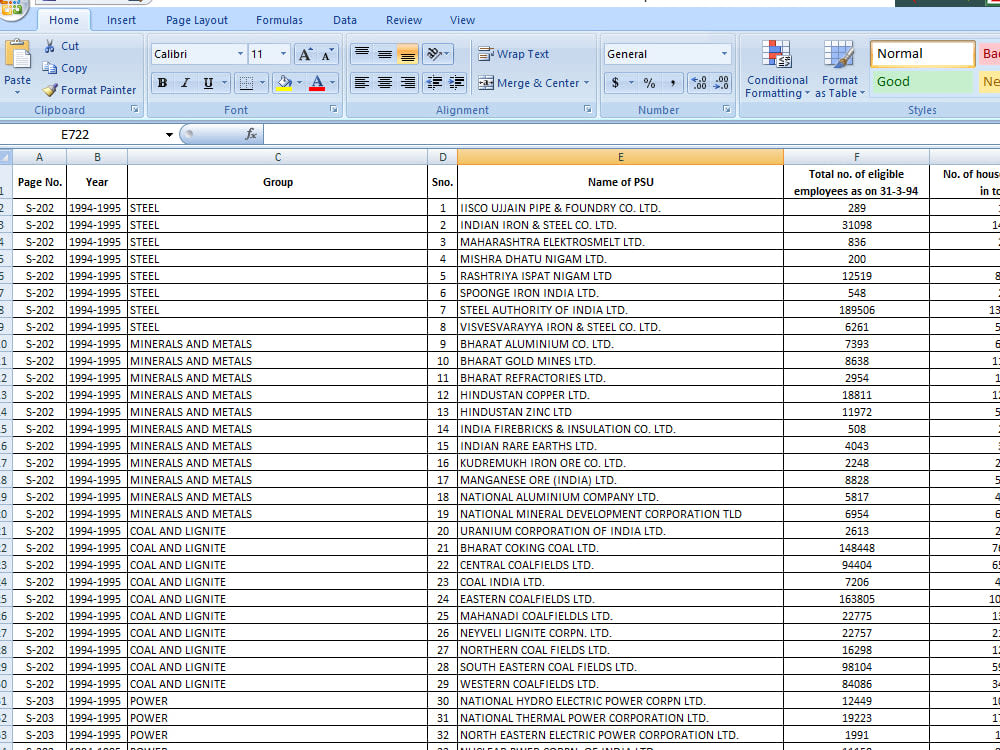Click the Paste clipboard icon
1000x750 pixels.
pos(17,55)
